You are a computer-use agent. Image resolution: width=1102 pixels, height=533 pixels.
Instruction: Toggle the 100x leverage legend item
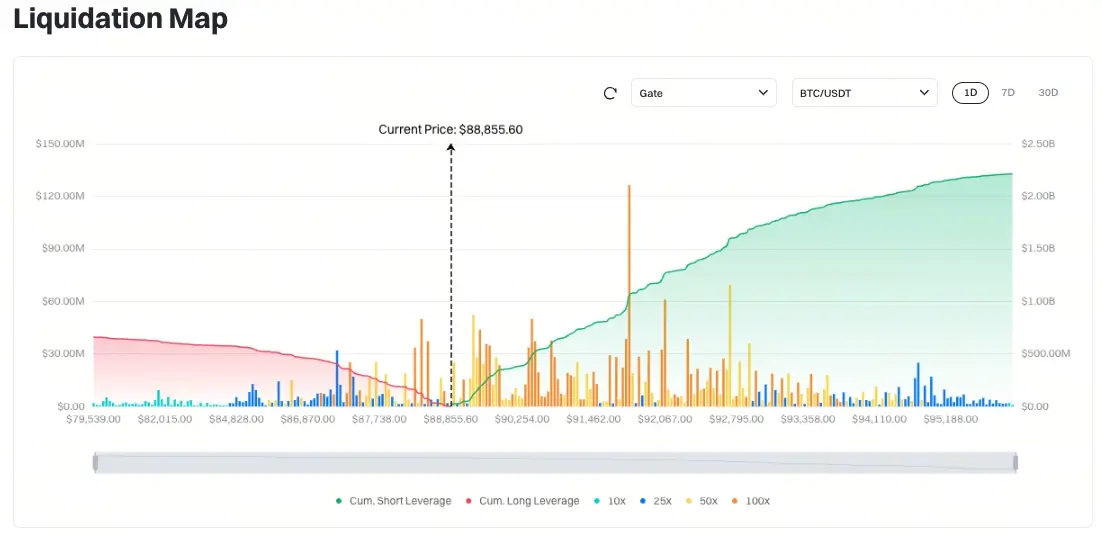751,501
